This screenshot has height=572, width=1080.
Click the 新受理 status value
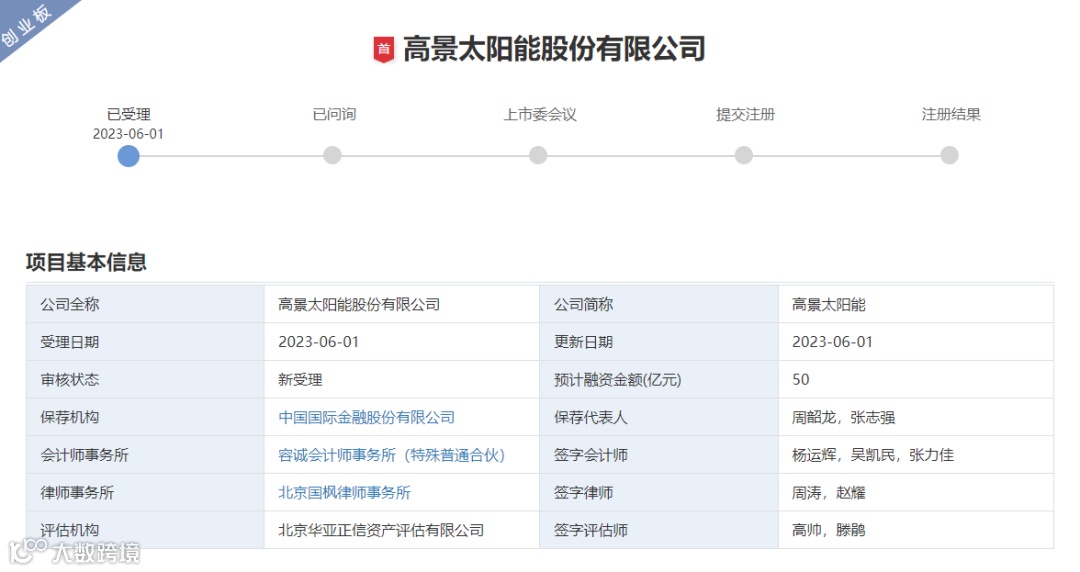point(300,380)
